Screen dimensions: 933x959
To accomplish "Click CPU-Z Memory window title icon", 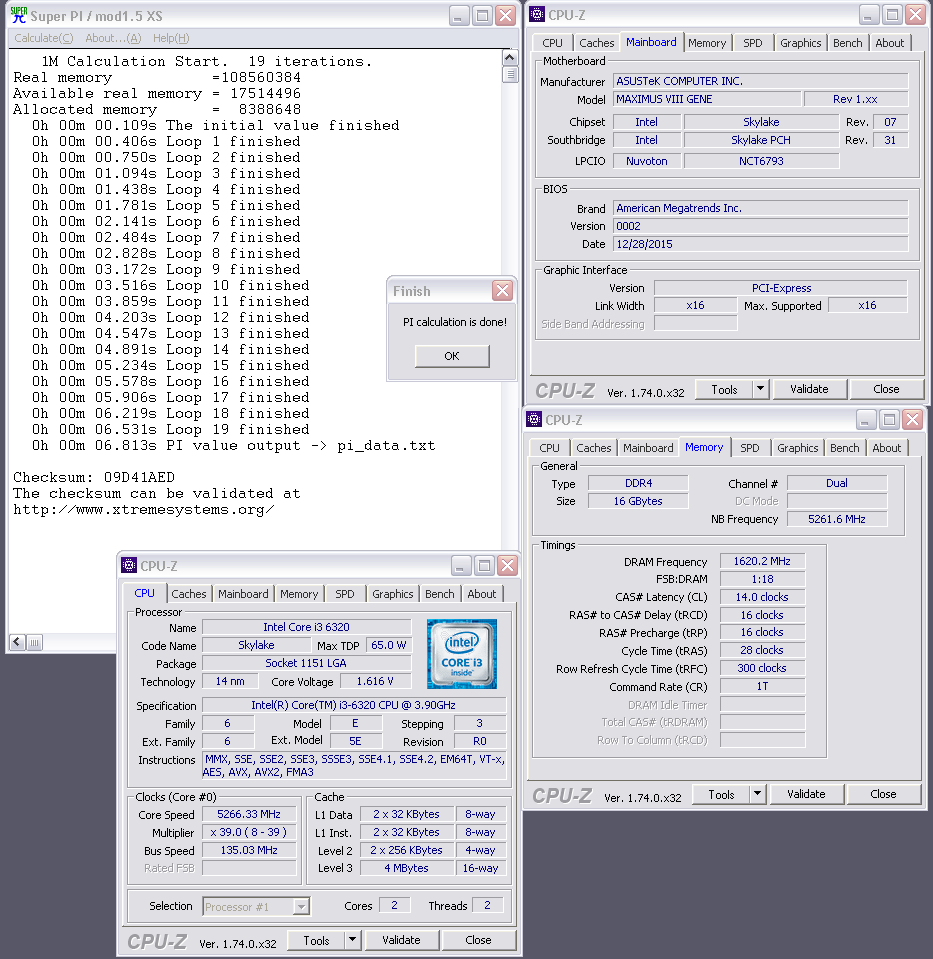I will point(533,419).
